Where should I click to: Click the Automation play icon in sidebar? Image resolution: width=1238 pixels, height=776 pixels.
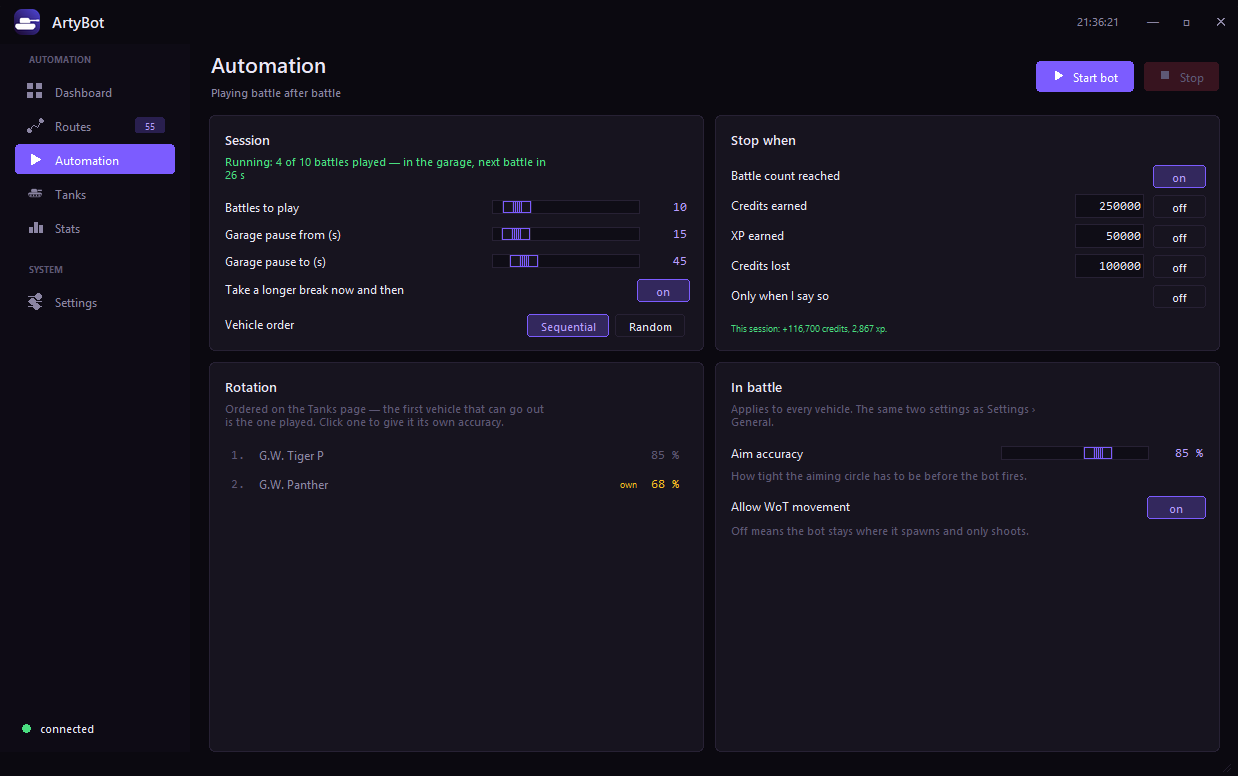tap(36, 160)
